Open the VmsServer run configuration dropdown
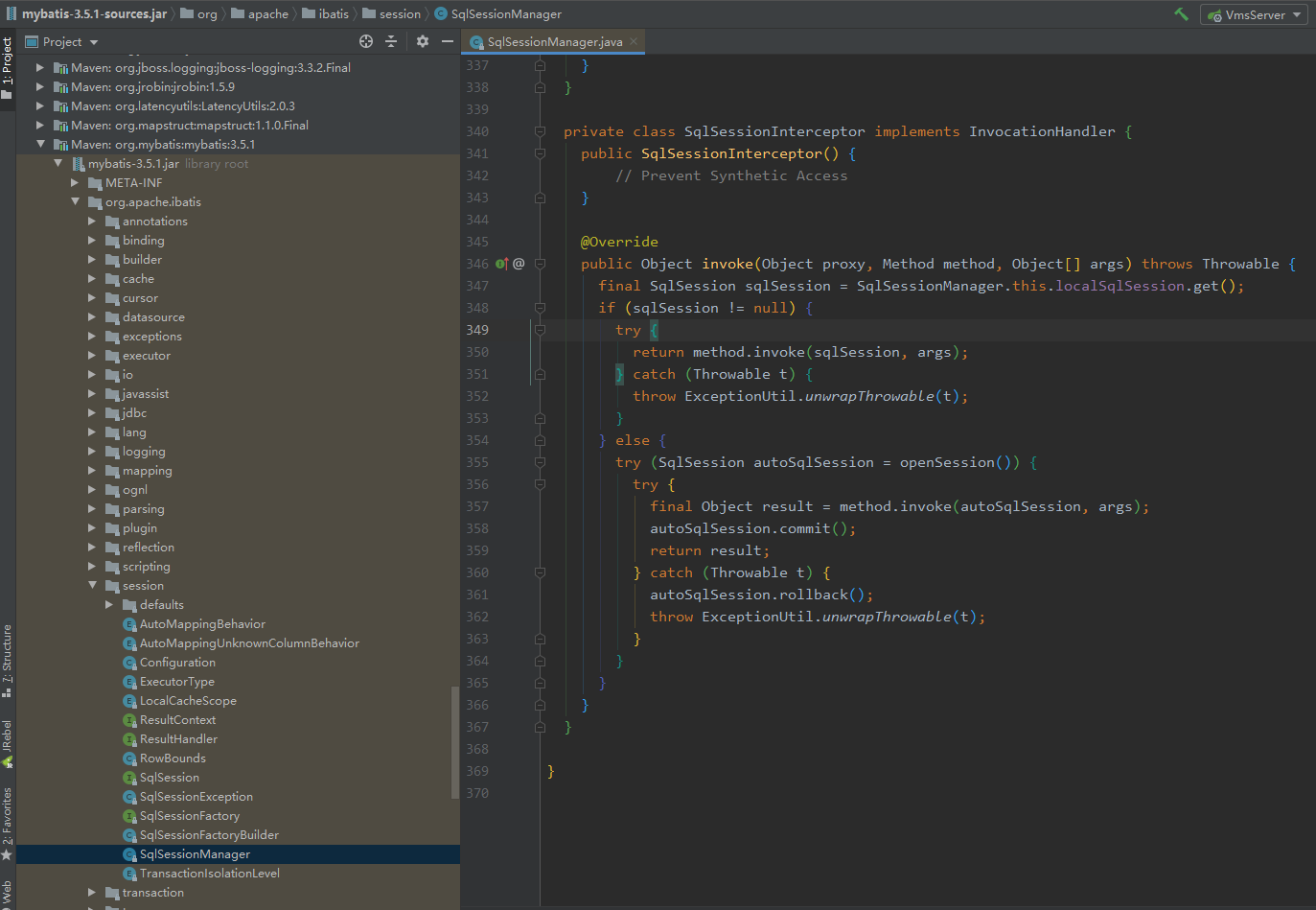This screenshot has height=910, width=1316. click(1254, 14)
